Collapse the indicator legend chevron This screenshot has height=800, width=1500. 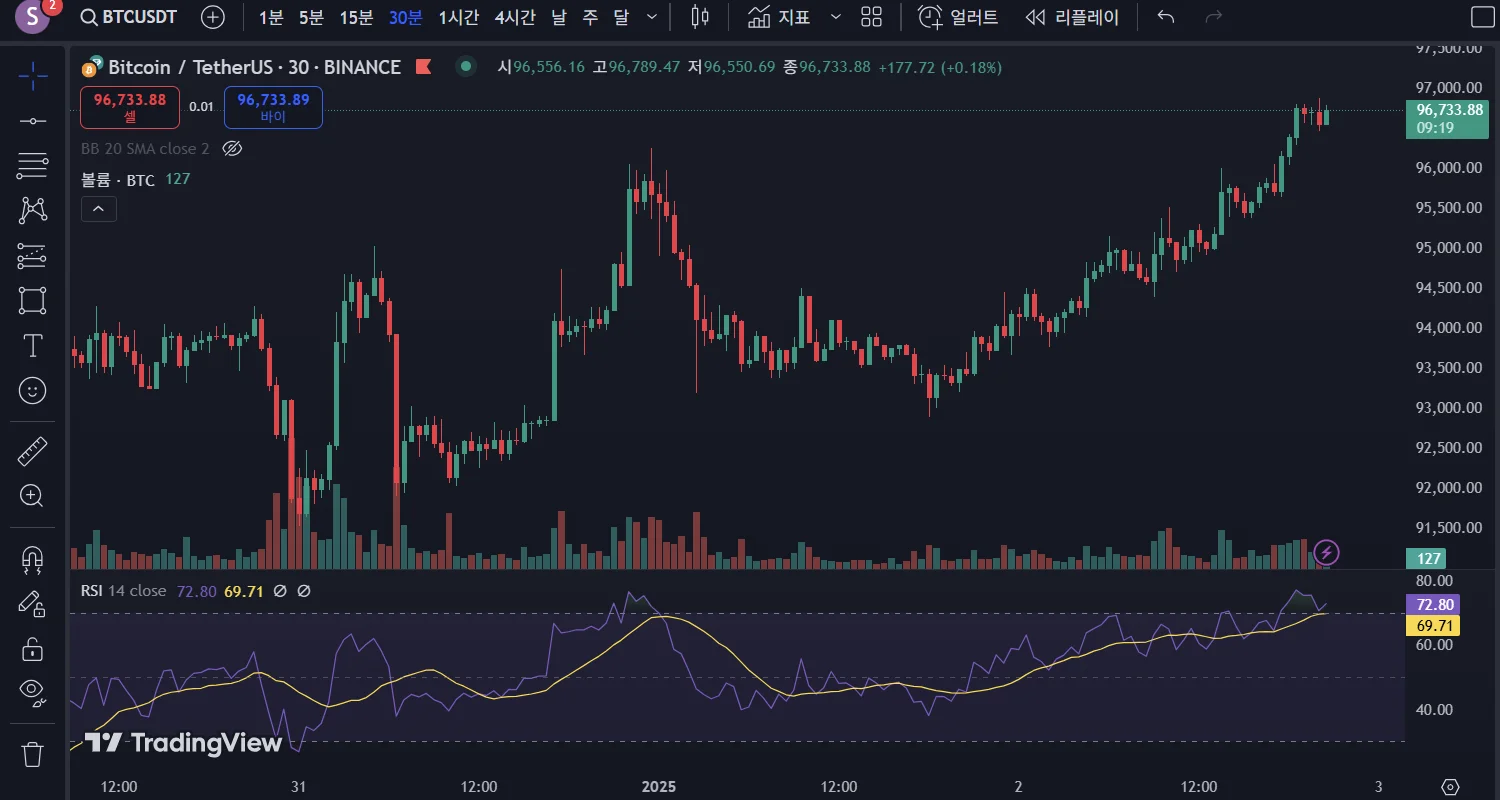99,209
